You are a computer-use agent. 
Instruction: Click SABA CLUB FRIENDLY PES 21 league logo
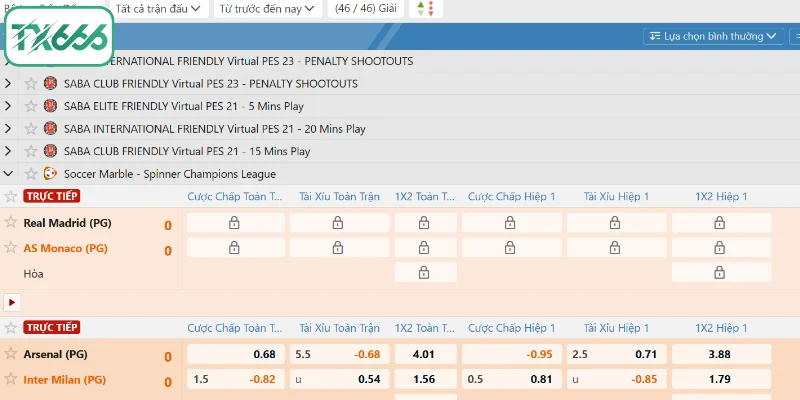(50, 151)
